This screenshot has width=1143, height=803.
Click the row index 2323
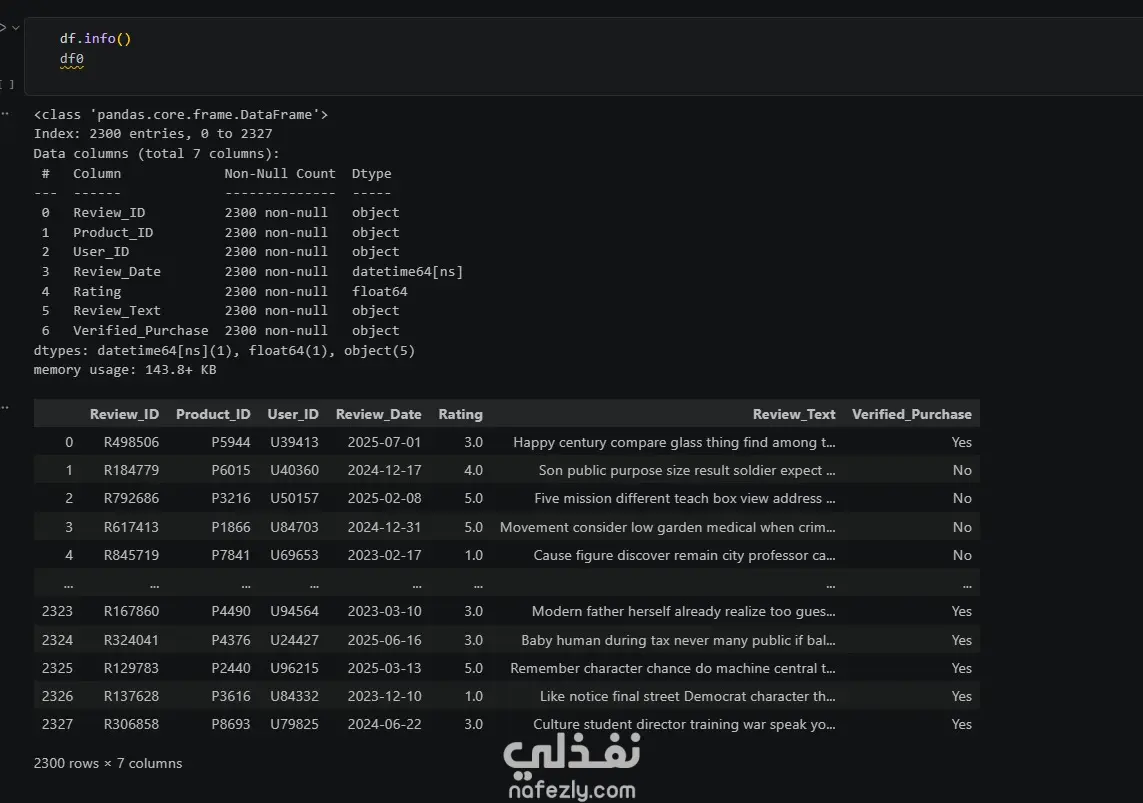[57, 611]
